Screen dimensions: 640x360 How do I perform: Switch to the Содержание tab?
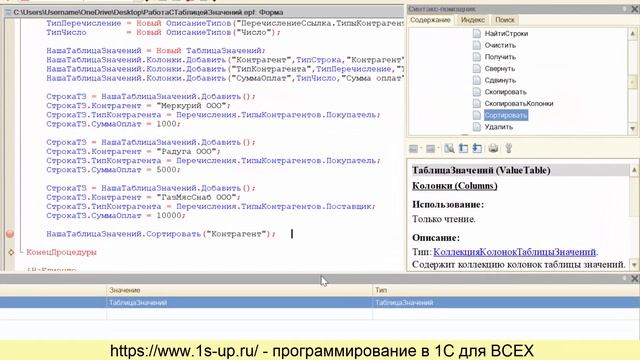(430, 20)
